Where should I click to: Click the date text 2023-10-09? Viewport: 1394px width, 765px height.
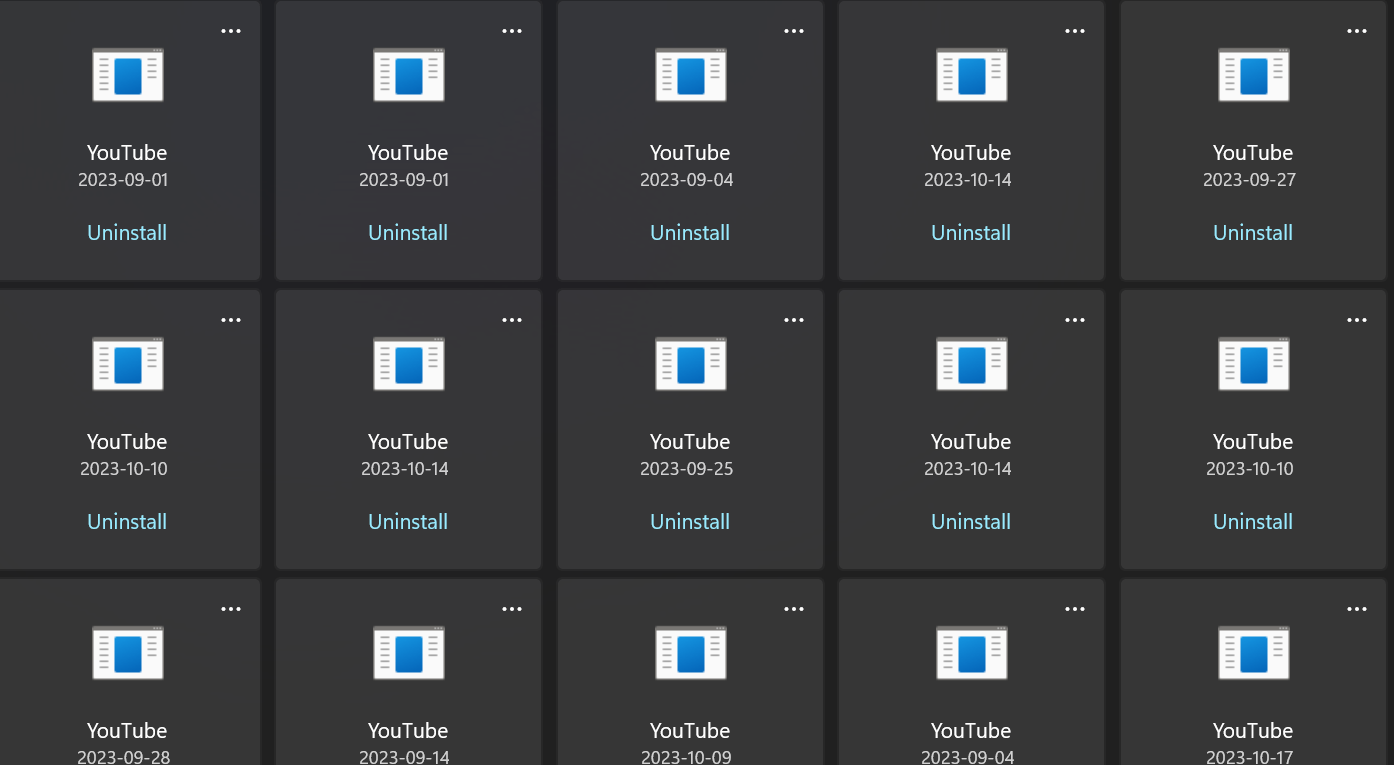click(x=687, y=757)
